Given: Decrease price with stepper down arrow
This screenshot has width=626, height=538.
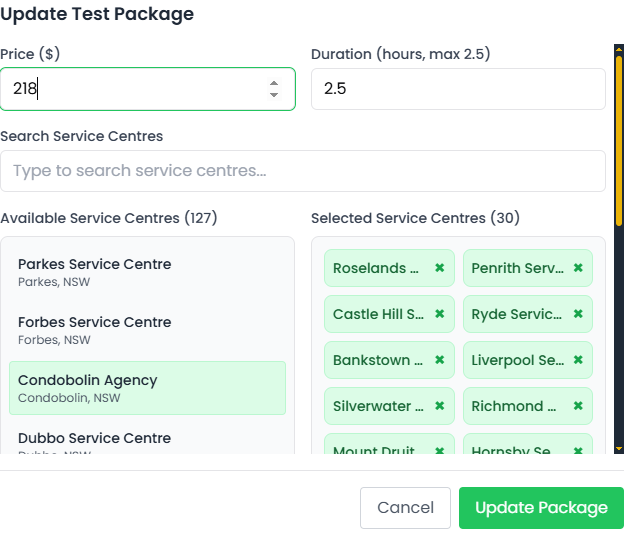Looking at the screenshot, I should pos(274,95).
